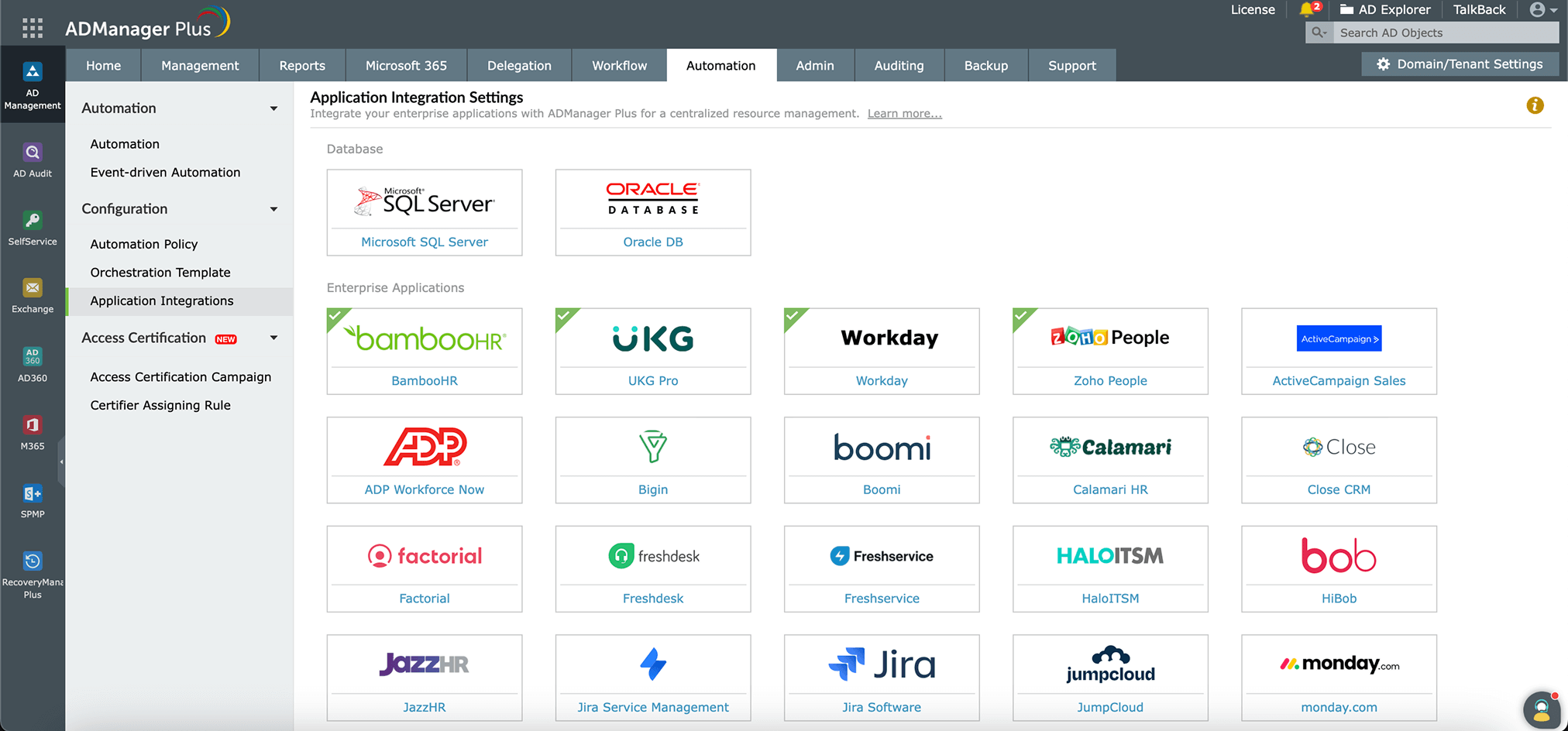Click the ADP logo
Screen dimensions: 1568x731
pyautogui.click(x=425, y=446)
